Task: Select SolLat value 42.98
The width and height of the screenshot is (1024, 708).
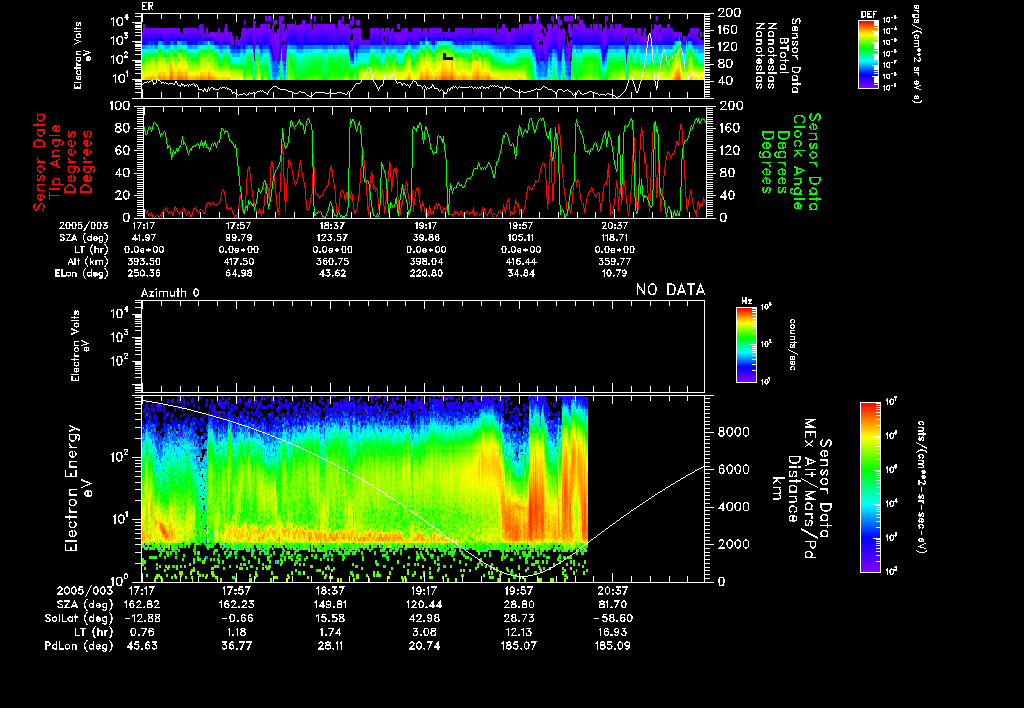Action: pyautogui.click(x=424, y=618)
